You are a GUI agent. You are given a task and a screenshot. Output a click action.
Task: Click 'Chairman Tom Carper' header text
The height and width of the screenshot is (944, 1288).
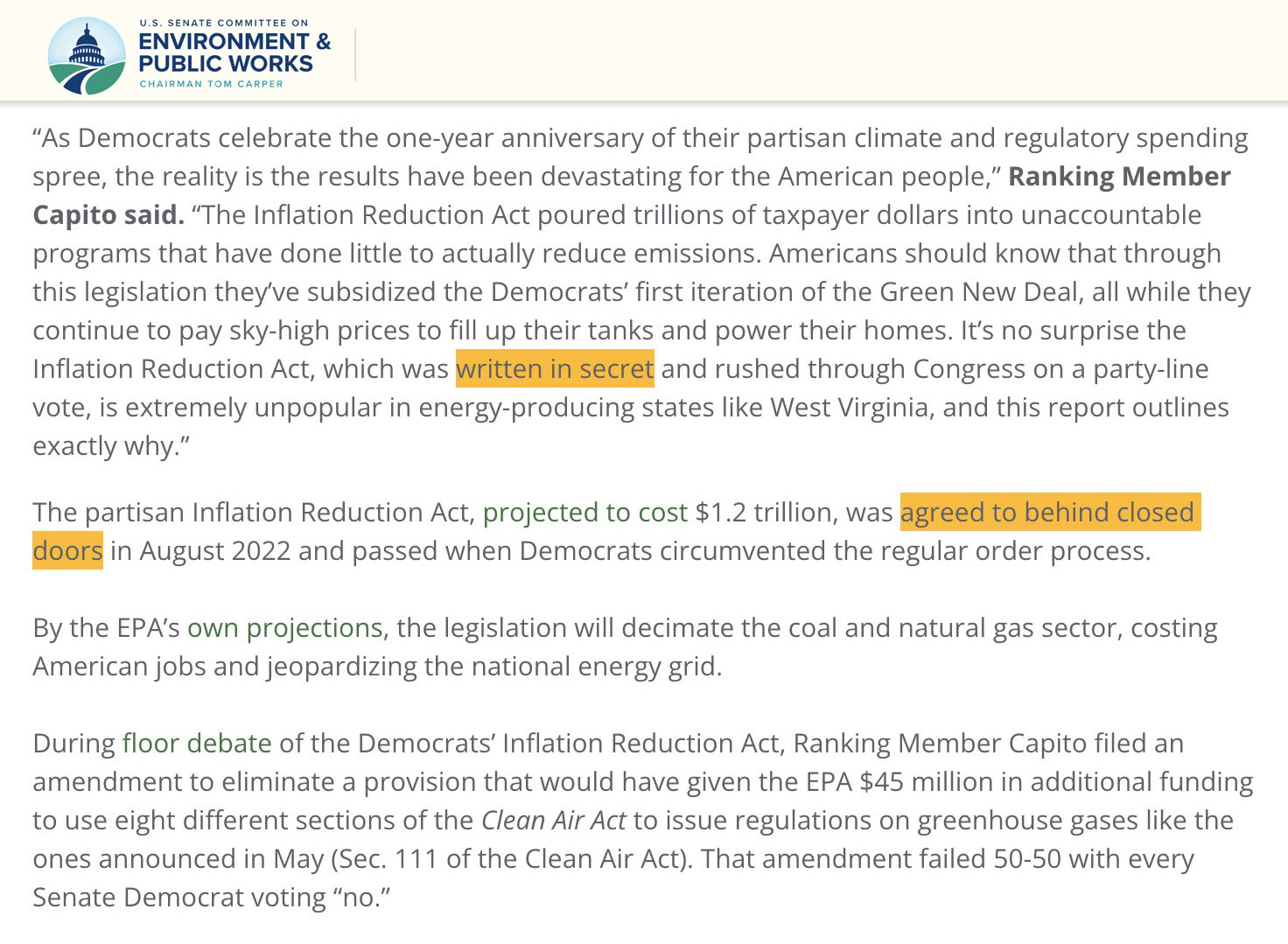click(x=211, y=84)
